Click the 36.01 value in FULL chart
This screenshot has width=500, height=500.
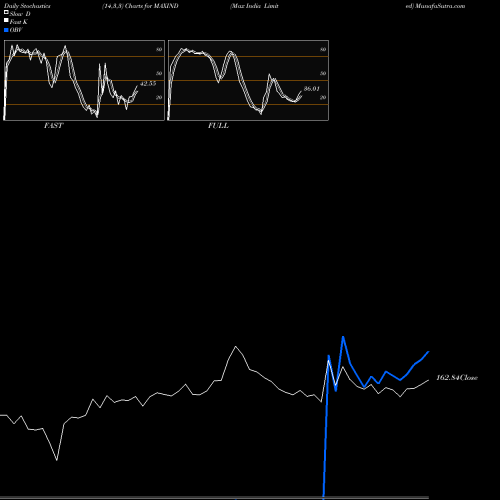pyautogui.click(x=312, y=89)
